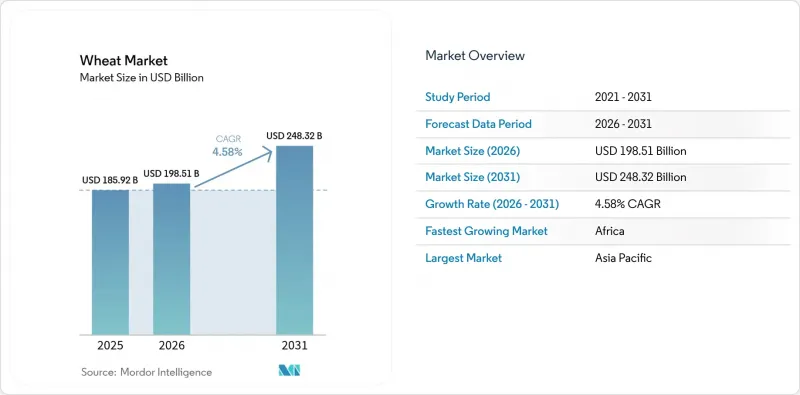Click the CAGR growth arrow
Viewport: 800px width, 395px height.
234,167
